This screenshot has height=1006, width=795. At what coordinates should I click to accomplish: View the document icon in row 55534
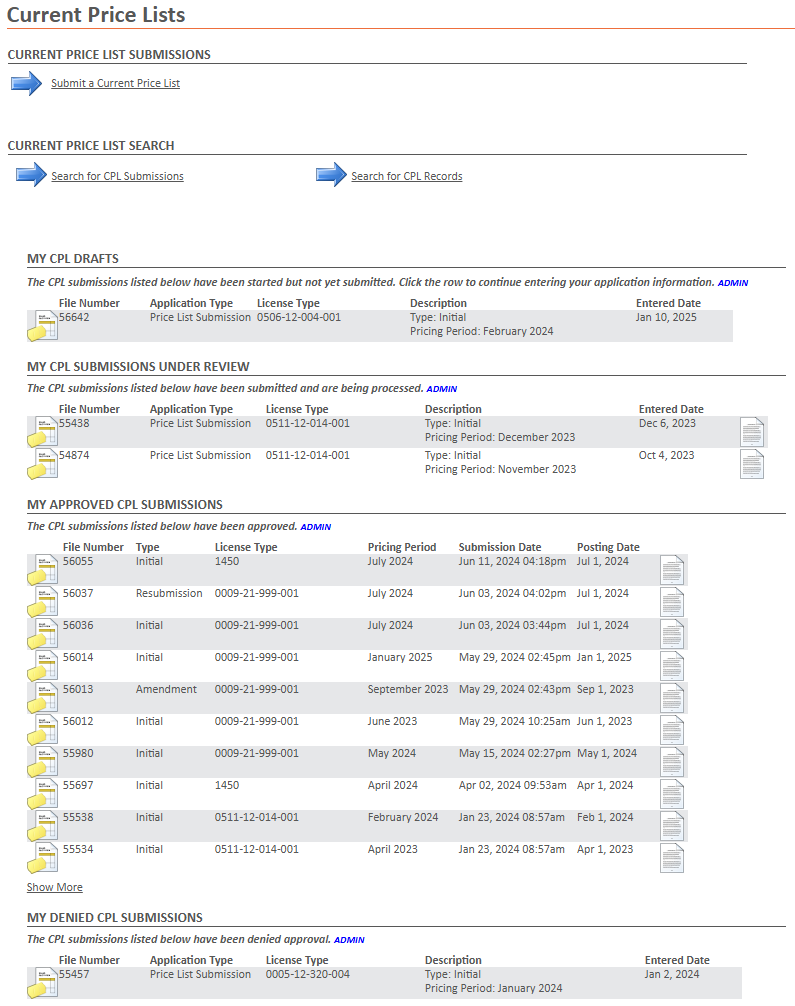pos(672,858)
